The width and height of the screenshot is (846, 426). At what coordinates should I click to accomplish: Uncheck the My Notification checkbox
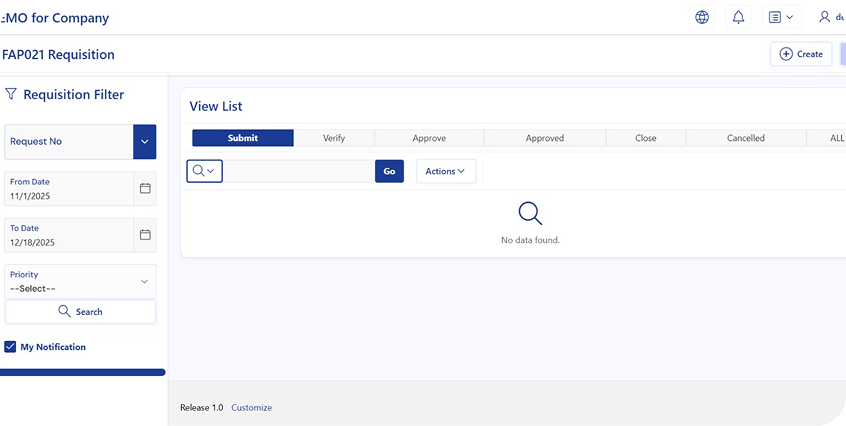(10, 347)
